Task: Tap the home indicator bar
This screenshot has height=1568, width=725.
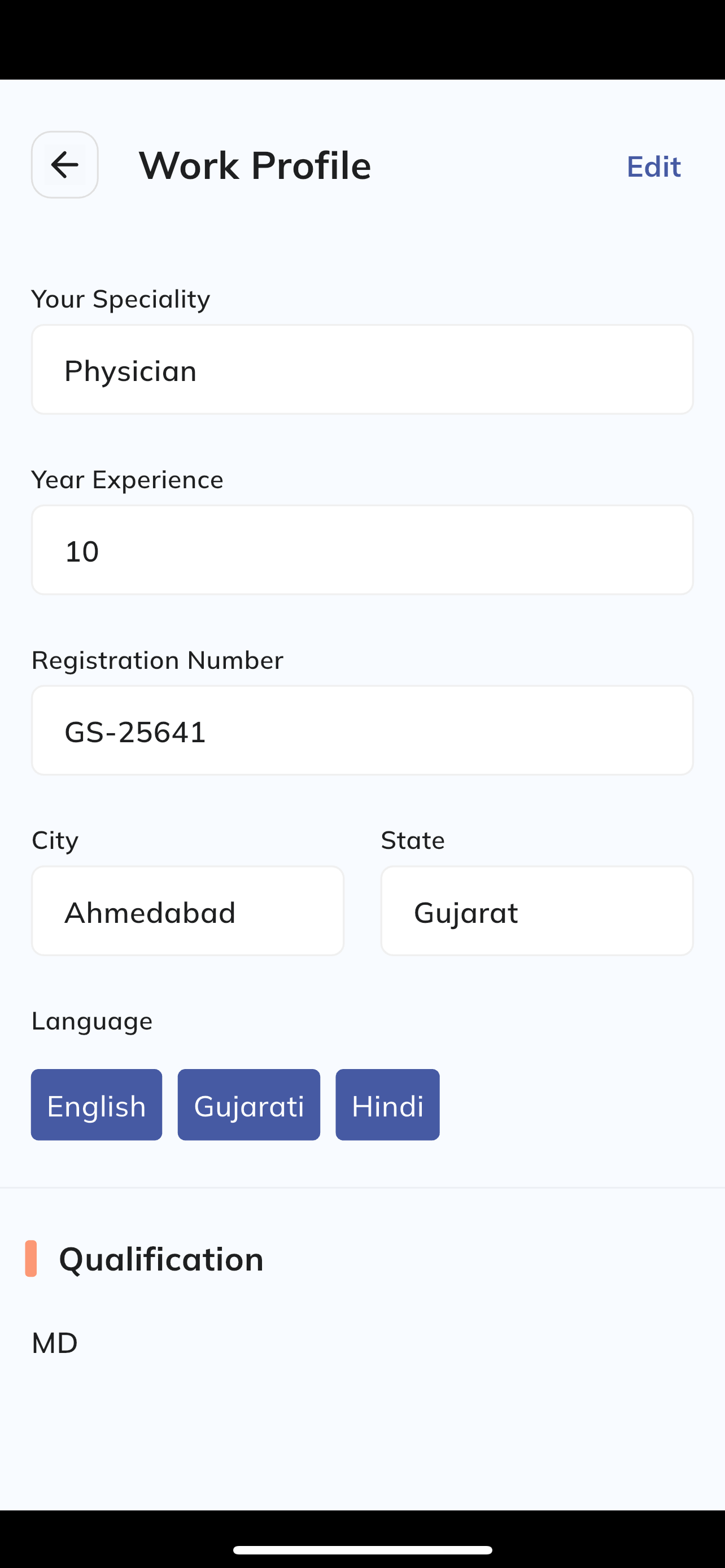Action: click(x=363, y=1549)
